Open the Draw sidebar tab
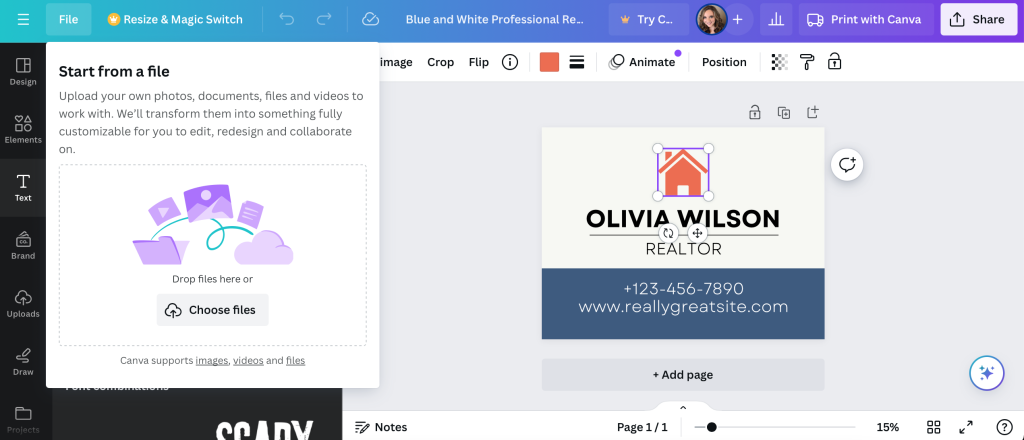This screenshot has height=440, width=1024. click(23, 362)
